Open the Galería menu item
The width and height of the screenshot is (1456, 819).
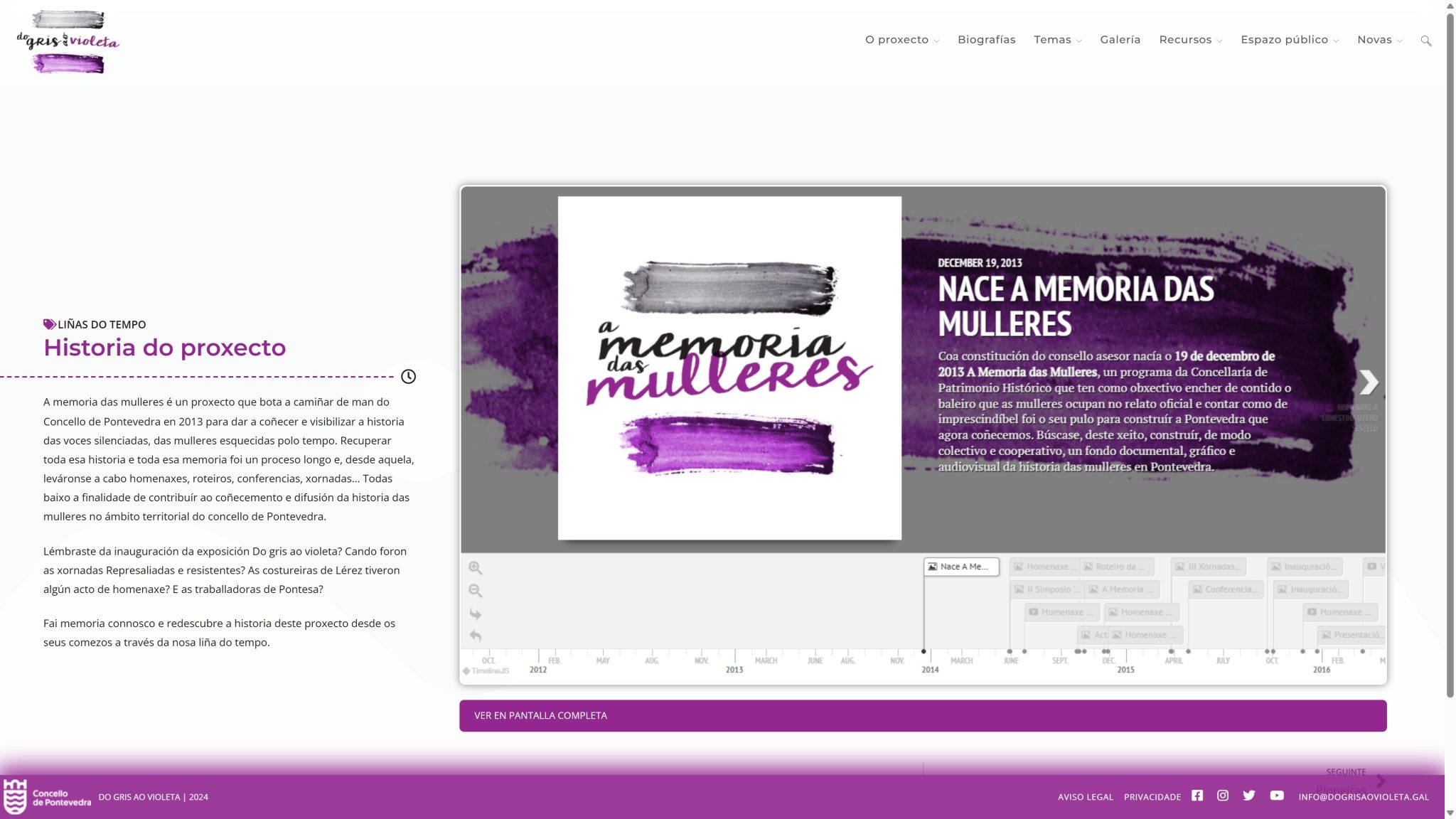(x=1120, y=40)
